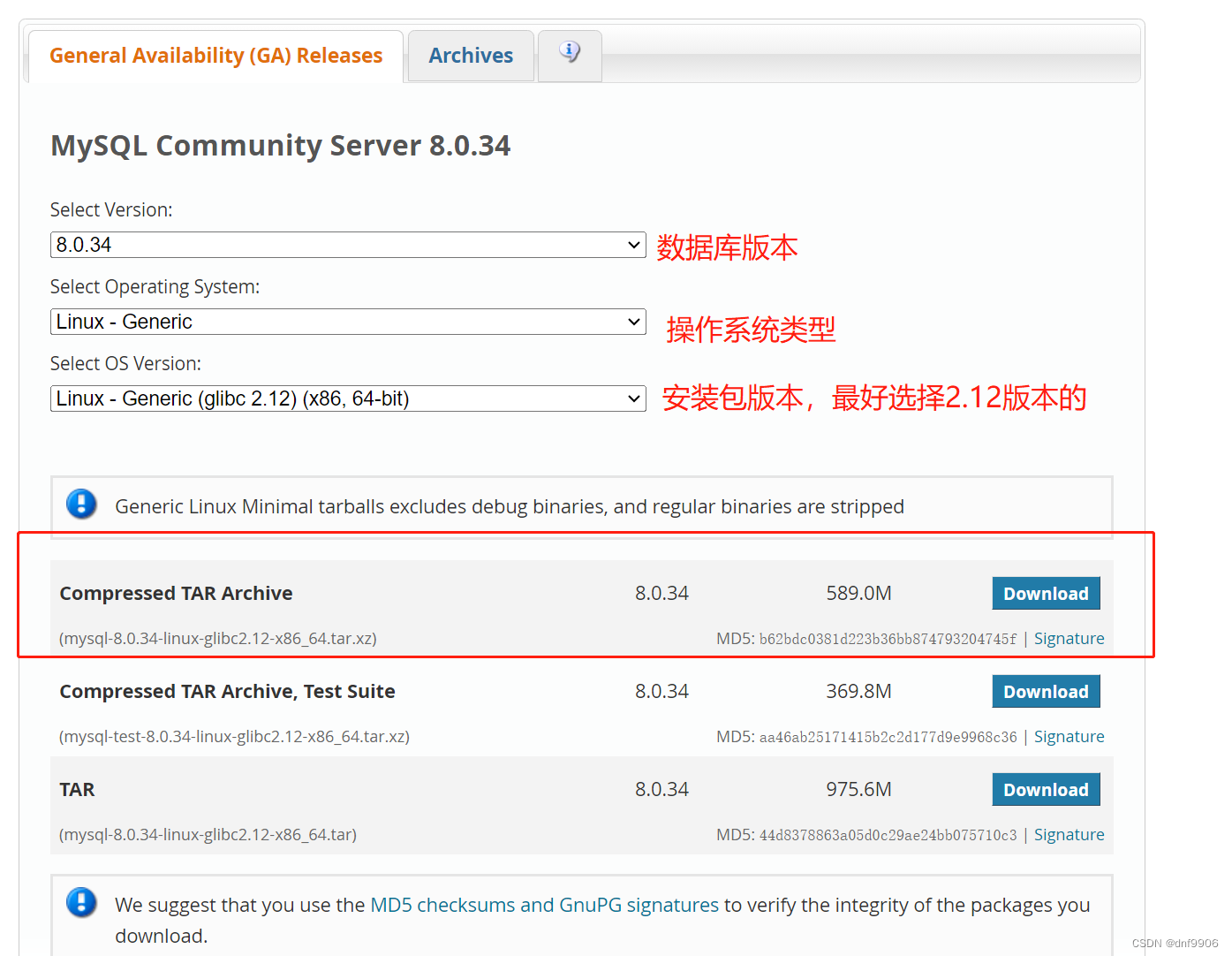Click the 369.8M size value
Viewport: 1232px width, 956px height.
coord(858,692)
